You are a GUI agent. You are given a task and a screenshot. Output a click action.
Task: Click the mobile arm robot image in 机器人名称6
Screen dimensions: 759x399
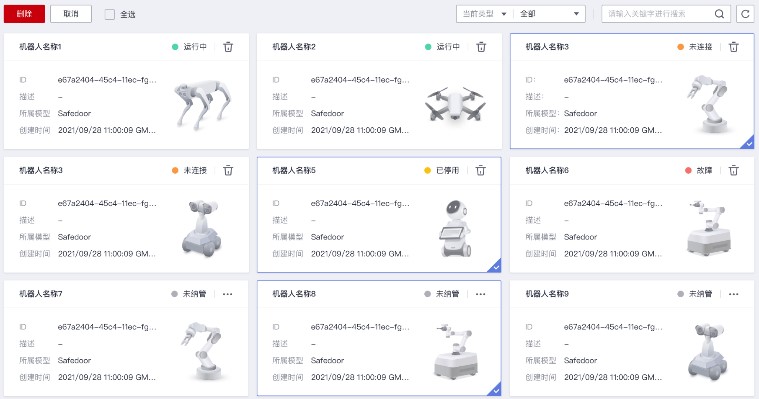tap(709, 228)
